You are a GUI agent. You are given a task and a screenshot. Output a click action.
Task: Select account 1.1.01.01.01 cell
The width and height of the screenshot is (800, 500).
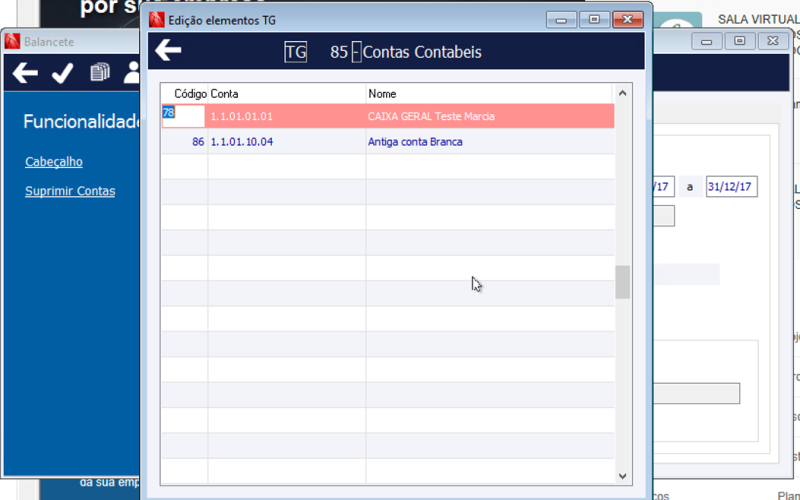point(287,116)
